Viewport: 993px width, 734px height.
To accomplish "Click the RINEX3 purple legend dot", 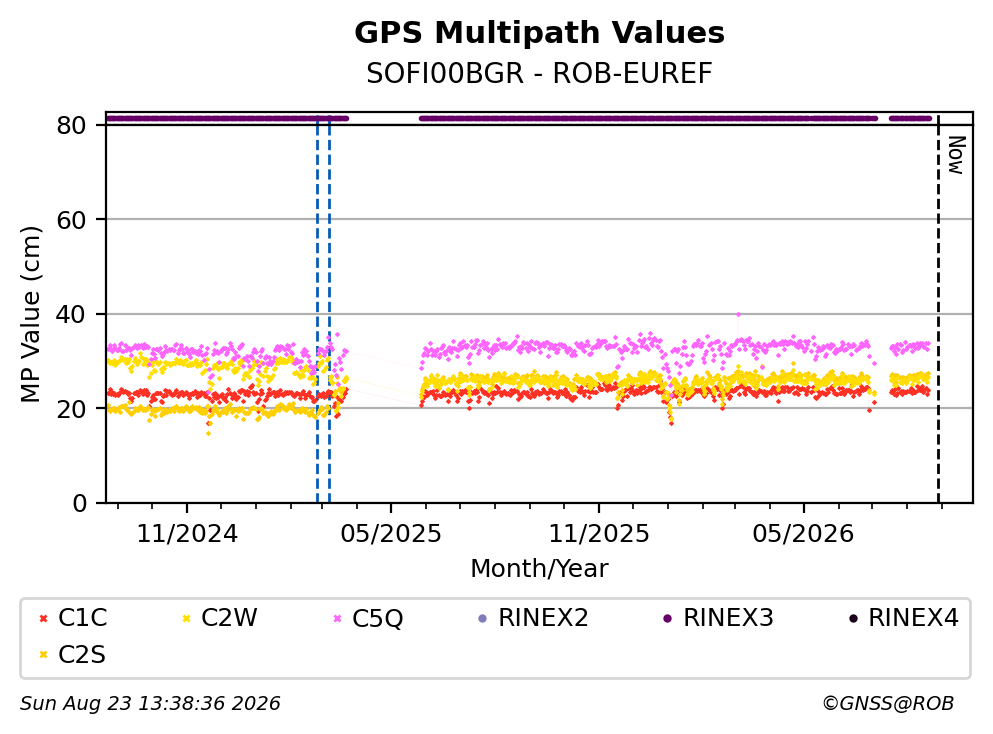I will coord(667,619).
